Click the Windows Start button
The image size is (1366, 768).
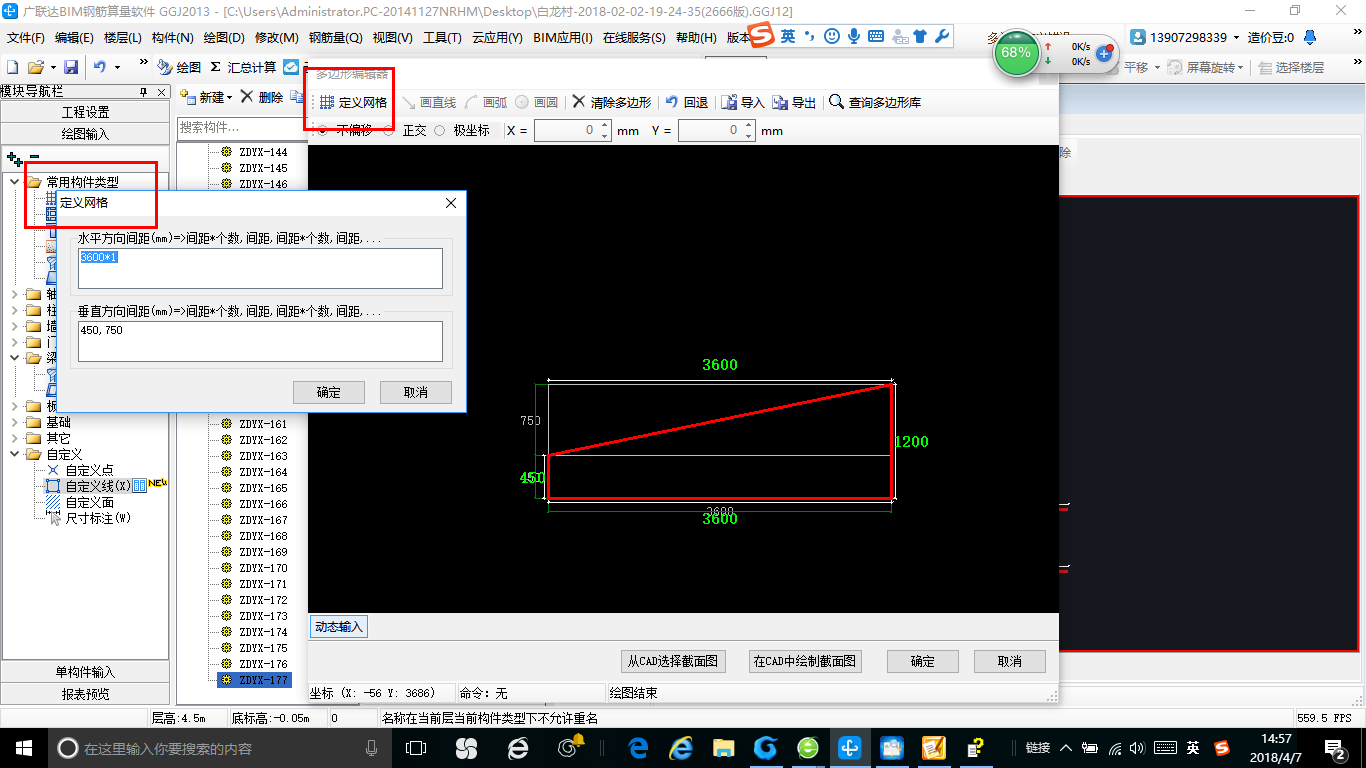[x=22, y=748]
